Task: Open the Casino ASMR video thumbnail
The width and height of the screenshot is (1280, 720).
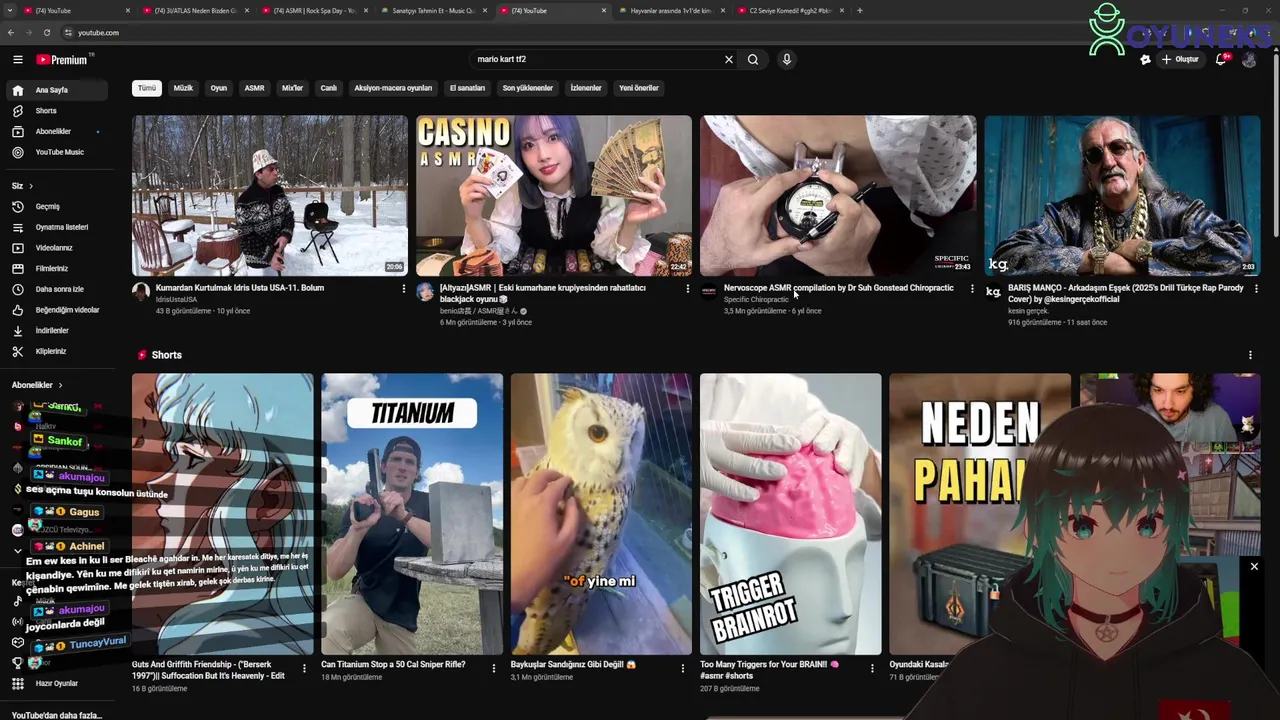Action: pos(554,195)
